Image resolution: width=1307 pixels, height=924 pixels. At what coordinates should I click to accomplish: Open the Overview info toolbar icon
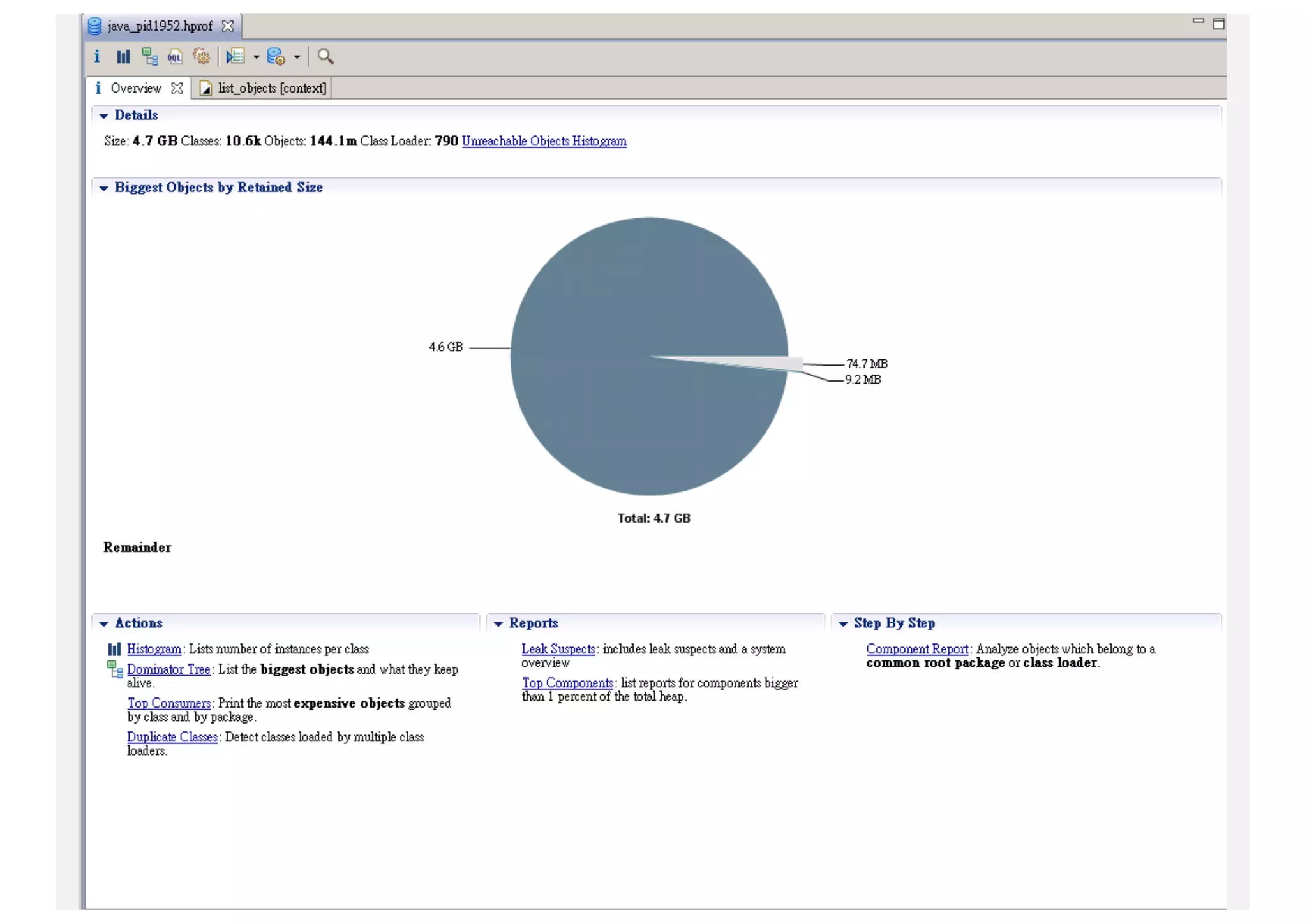tap(97, 57)
